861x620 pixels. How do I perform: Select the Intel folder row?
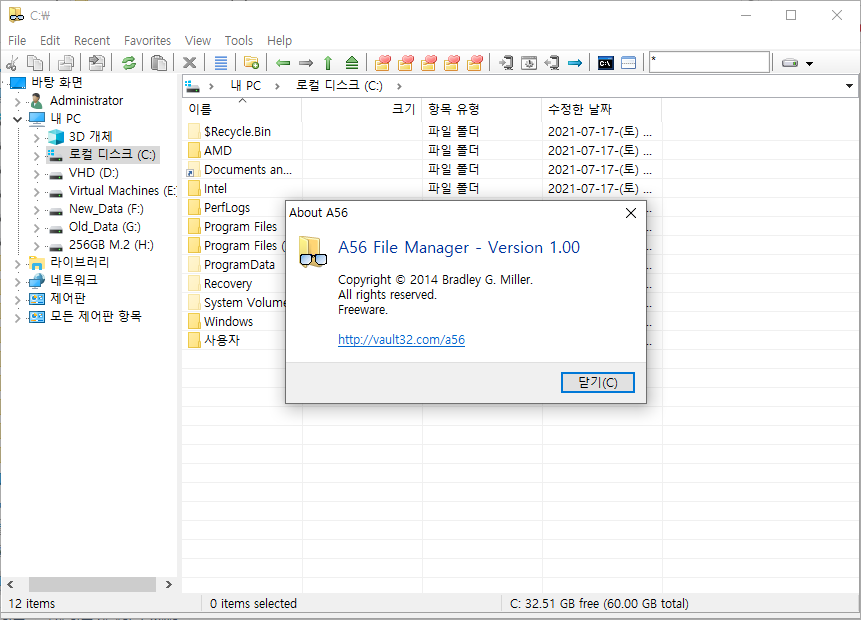click(423, 188)
